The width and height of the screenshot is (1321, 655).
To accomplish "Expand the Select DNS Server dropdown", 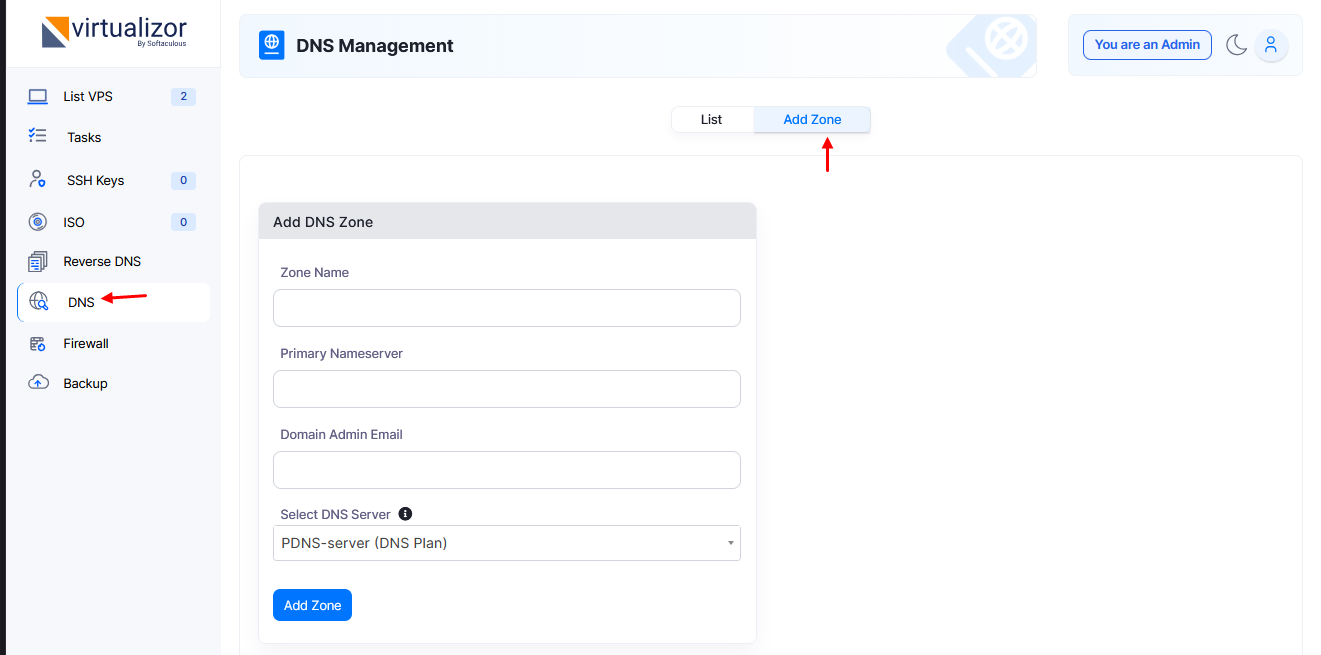I will [x=506, y=543].
